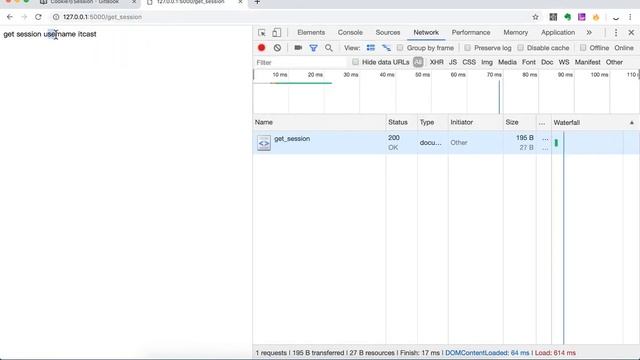Open the purple extension icon

582,17
